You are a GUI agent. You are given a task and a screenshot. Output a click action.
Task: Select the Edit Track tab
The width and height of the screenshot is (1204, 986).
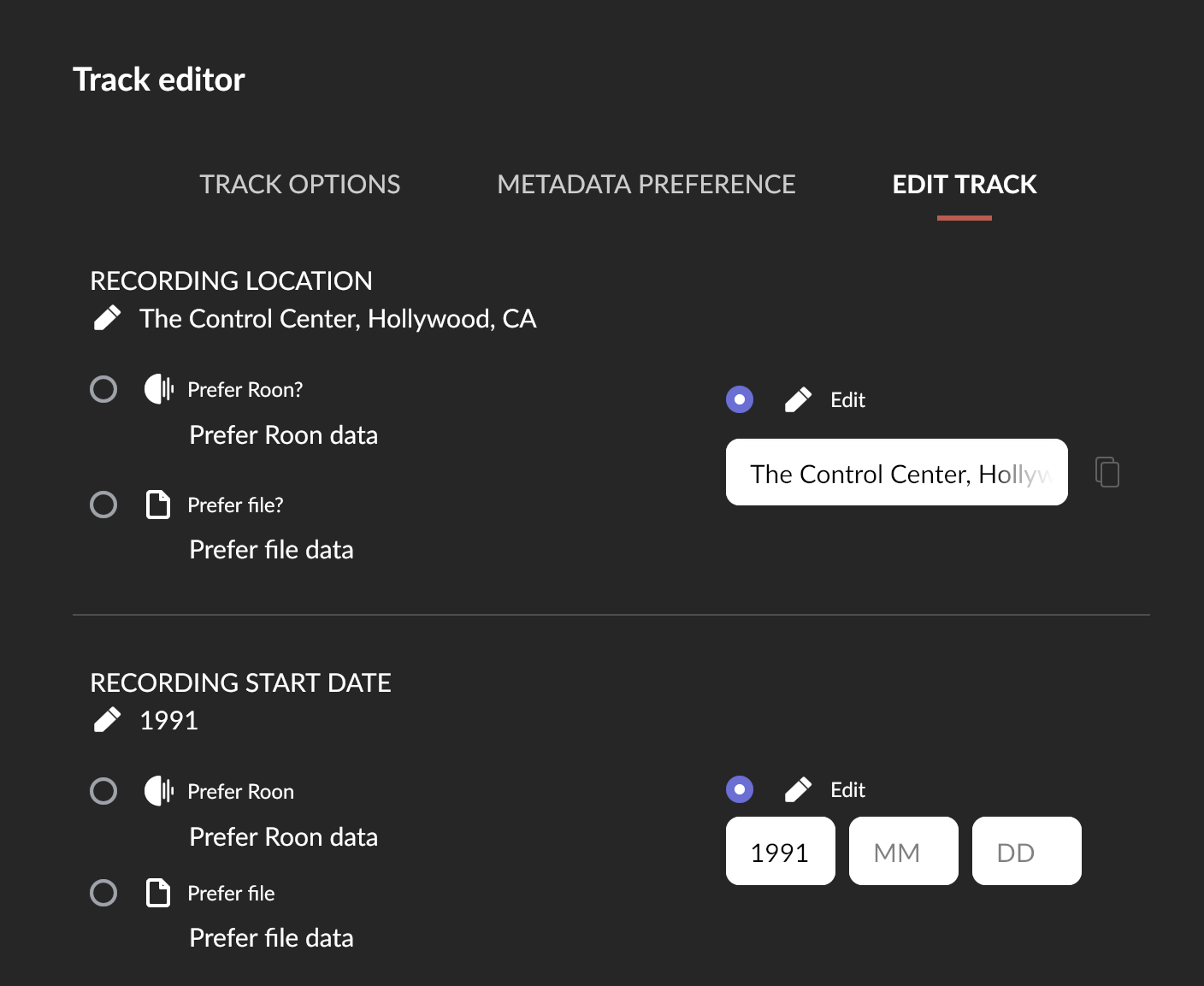[x=965, y=185]
